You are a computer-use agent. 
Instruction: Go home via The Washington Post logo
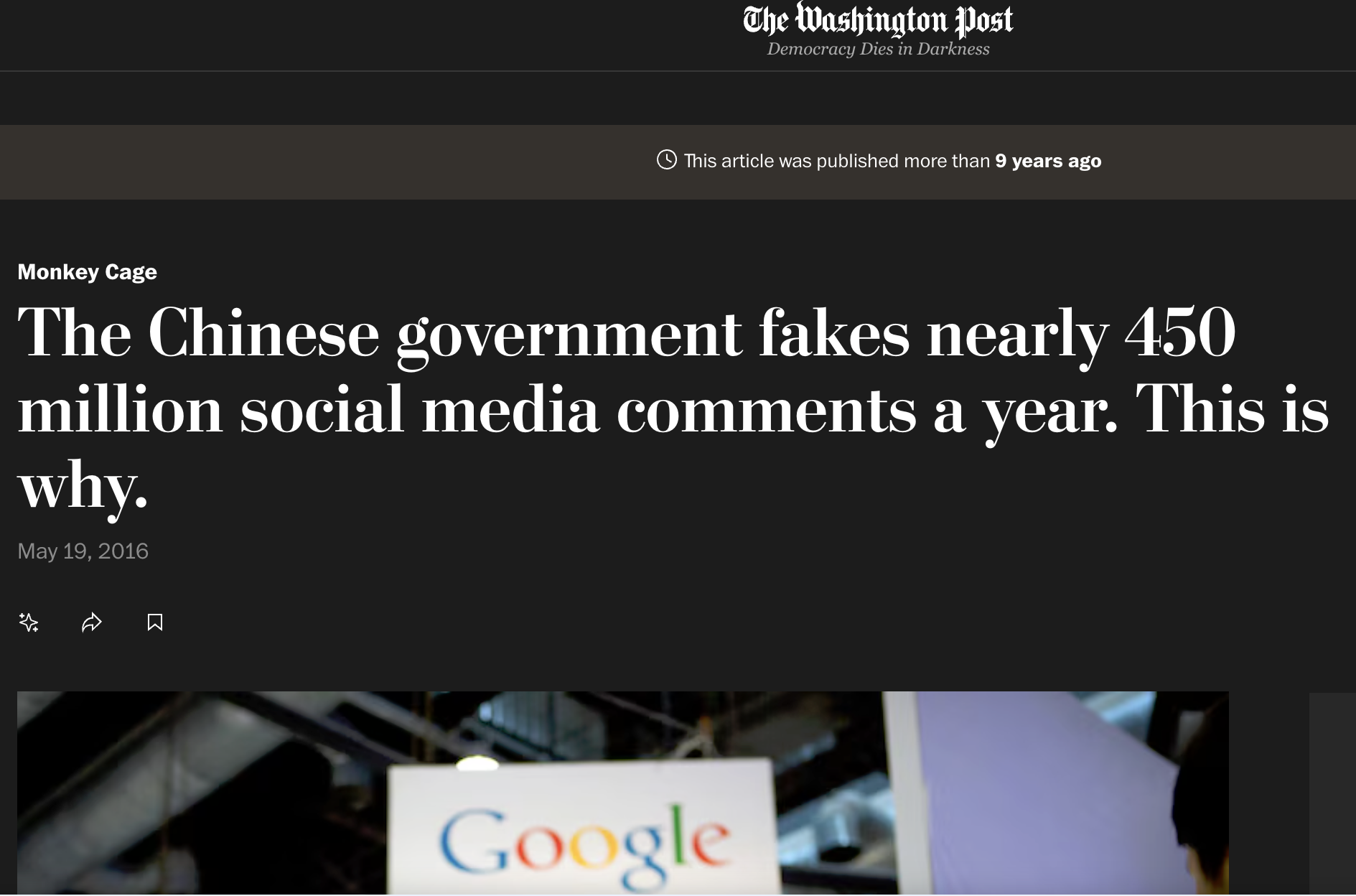pyautogui.click(x=878, y=20)
